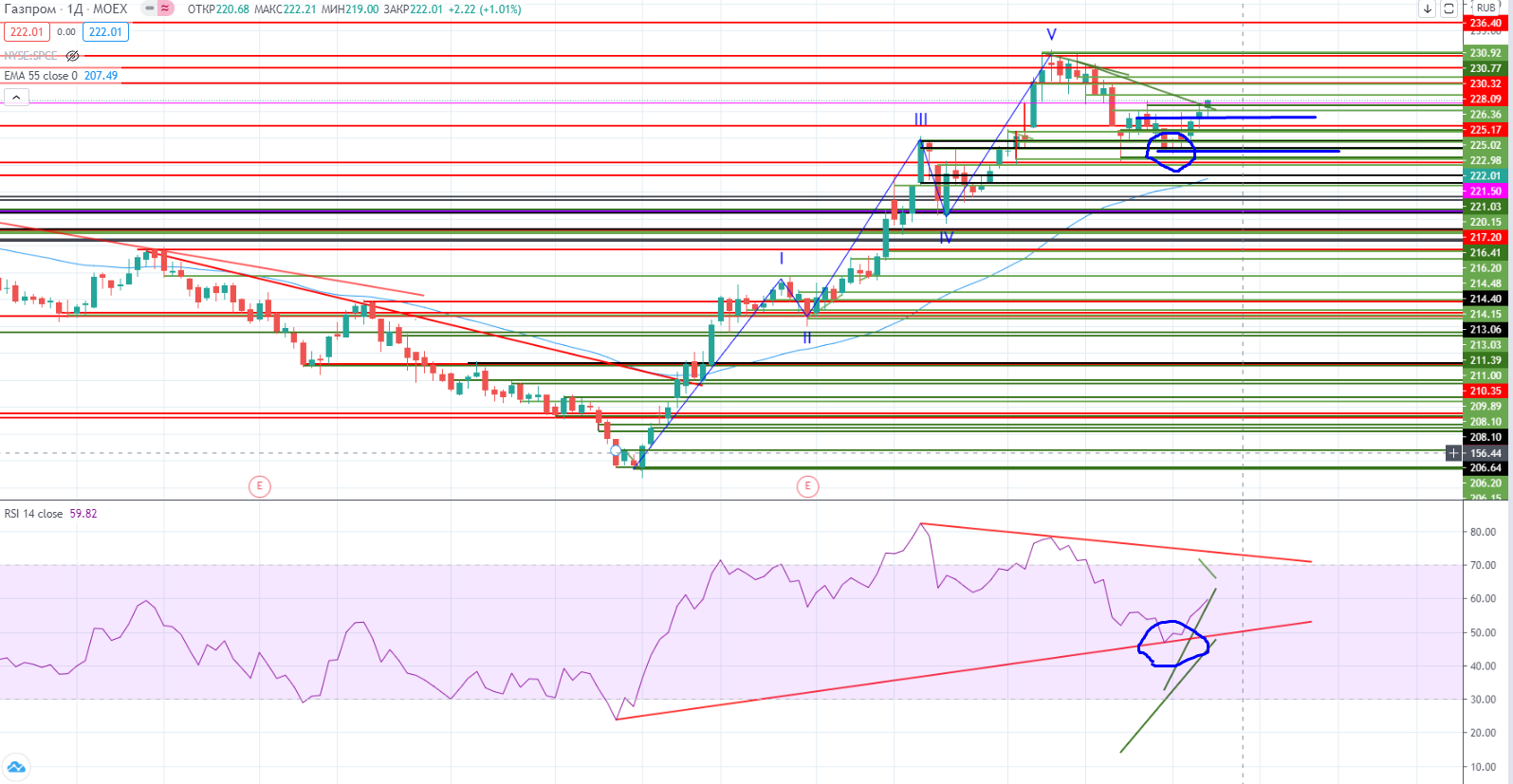Click the magenta 221.50 price label
Image resolution: width=1513 pixels, height=784 pixels.
pyautogui.click(x=1485, y=191)
